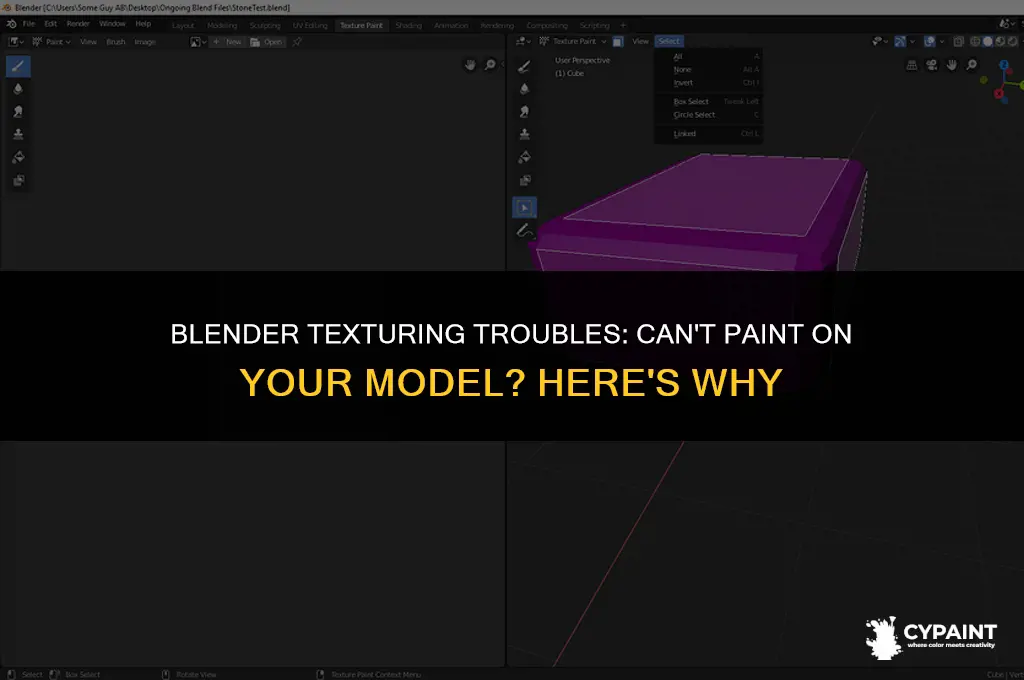Switch to solid viewport shading
The height and width of the screenshot is (680, 1024).
[987, 41]
